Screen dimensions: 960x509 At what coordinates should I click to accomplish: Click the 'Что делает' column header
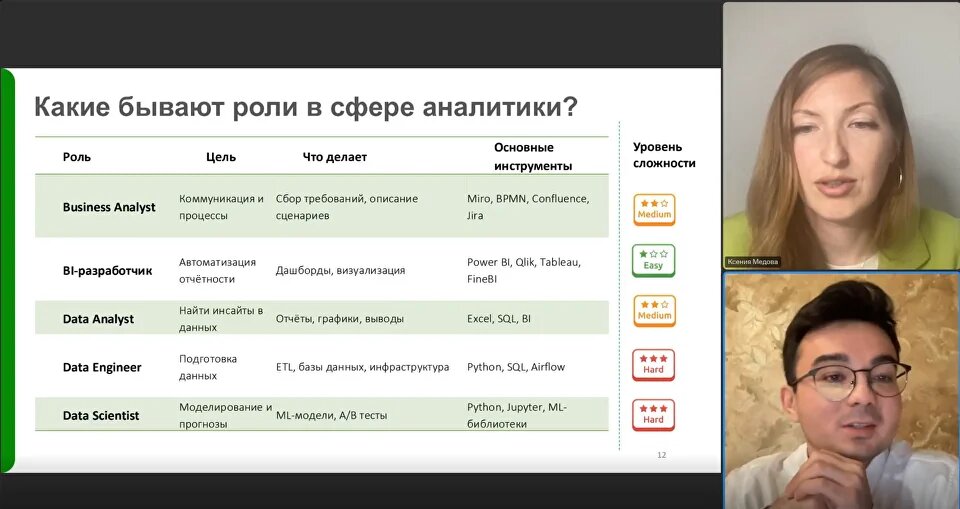334,157
